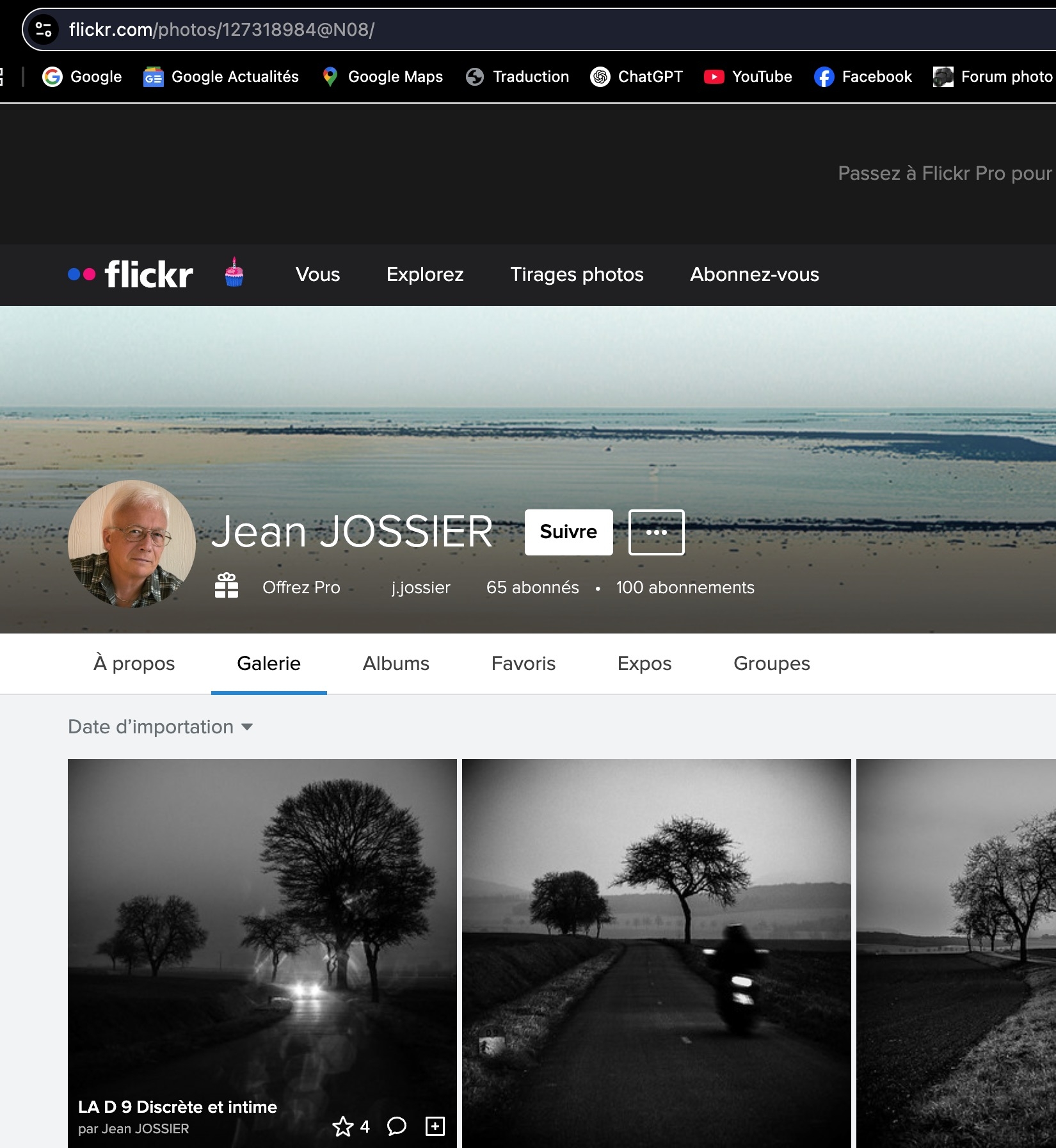
Task: Open comments via speech bubble icon
Action: coord(397,1126)
